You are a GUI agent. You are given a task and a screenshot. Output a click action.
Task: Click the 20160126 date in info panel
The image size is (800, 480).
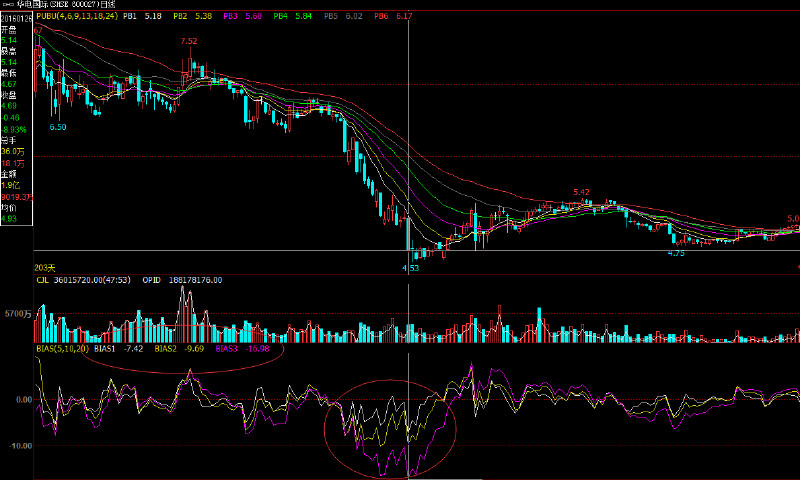pos(16,17)
